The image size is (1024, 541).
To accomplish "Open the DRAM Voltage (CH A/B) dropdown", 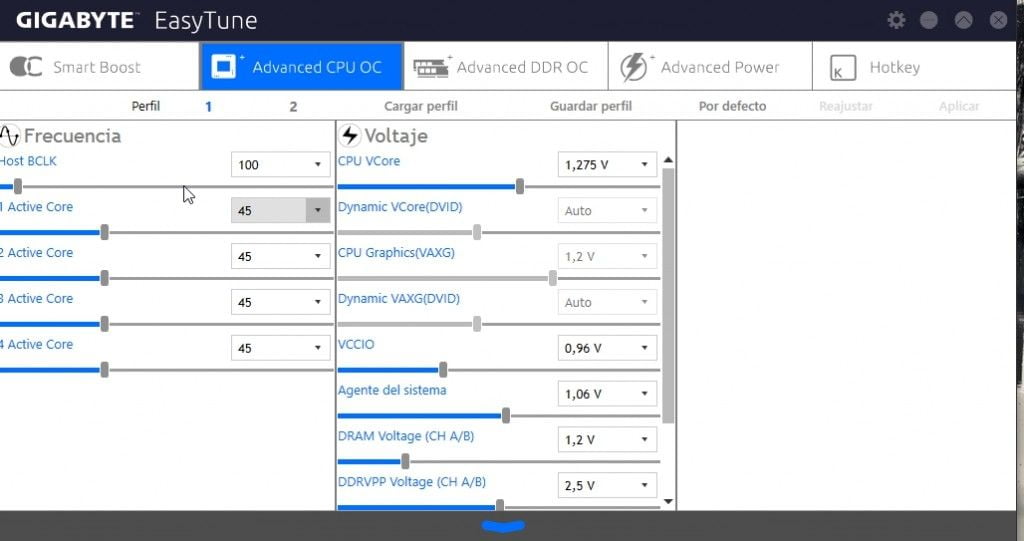I will (607, 439).
